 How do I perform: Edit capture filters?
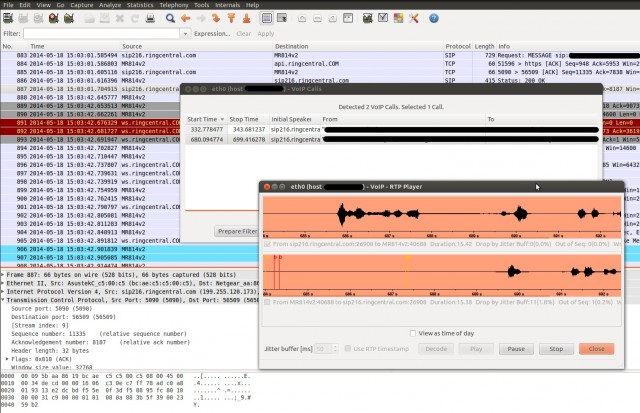click(x=367, y=18)
